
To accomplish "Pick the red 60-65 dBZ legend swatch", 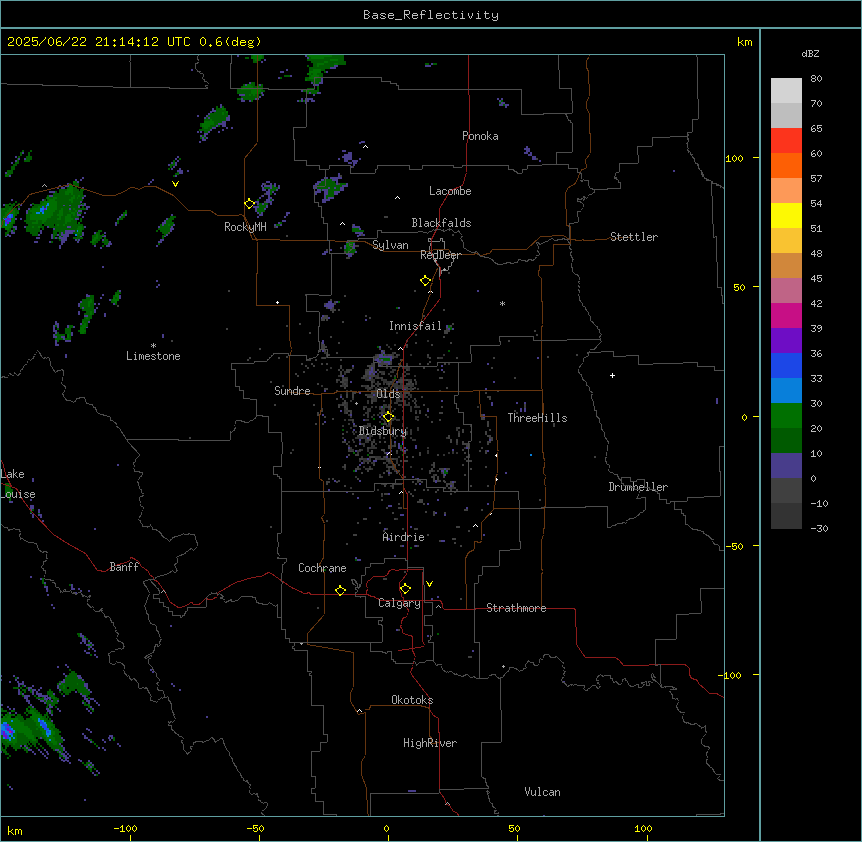I will click(786, 140).
